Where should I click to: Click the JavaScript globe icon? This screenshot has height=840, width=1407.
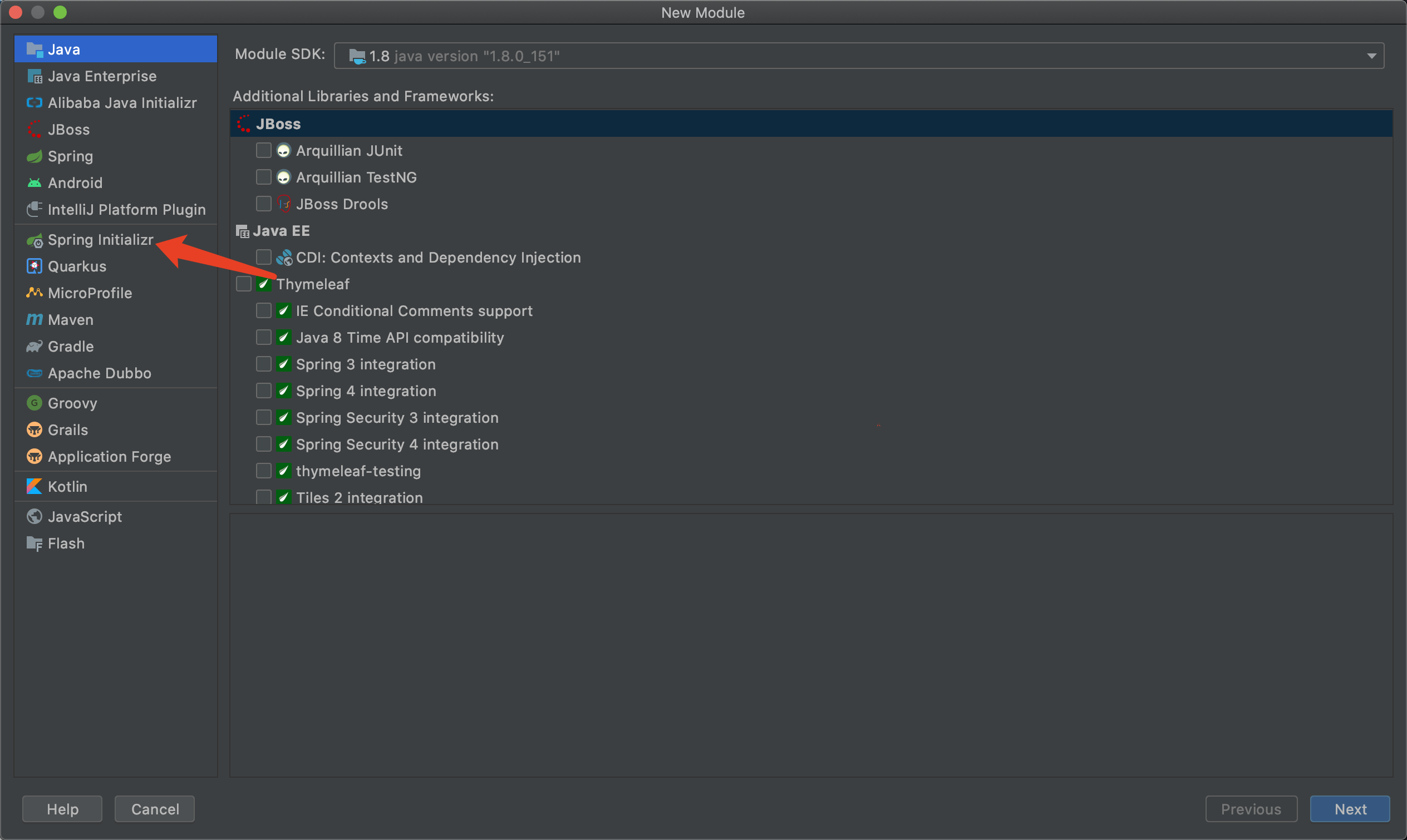(x=35, y=517)
